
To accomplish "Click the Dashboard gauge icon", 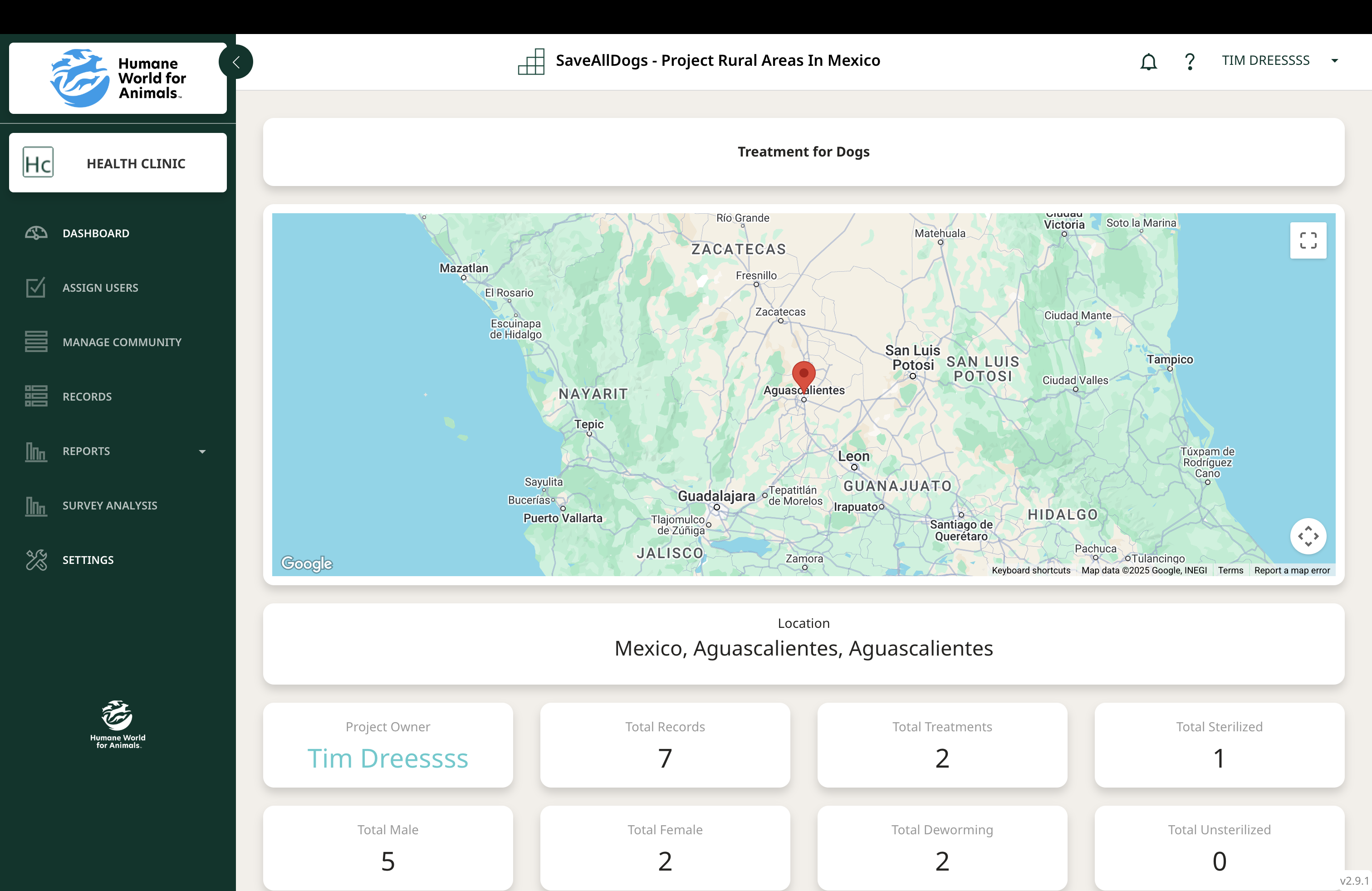I will [x=36, y=233].
